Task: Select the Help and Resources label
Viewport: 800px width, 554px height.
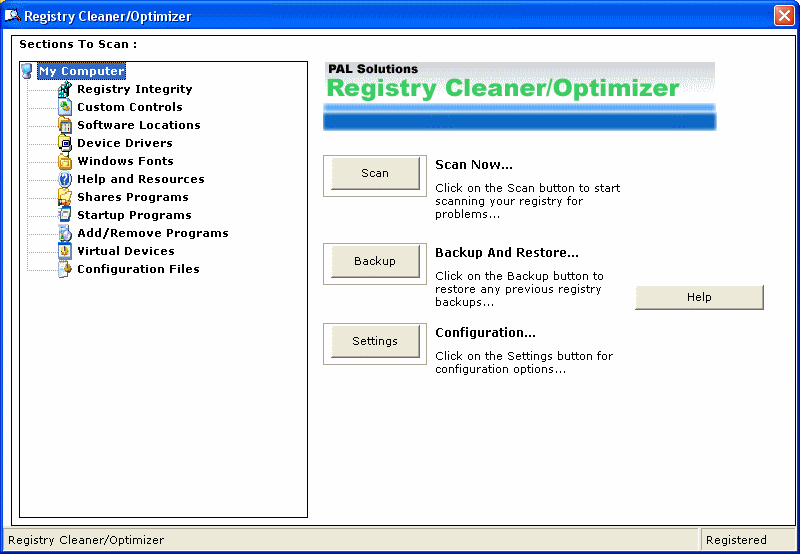Action: 141,179
